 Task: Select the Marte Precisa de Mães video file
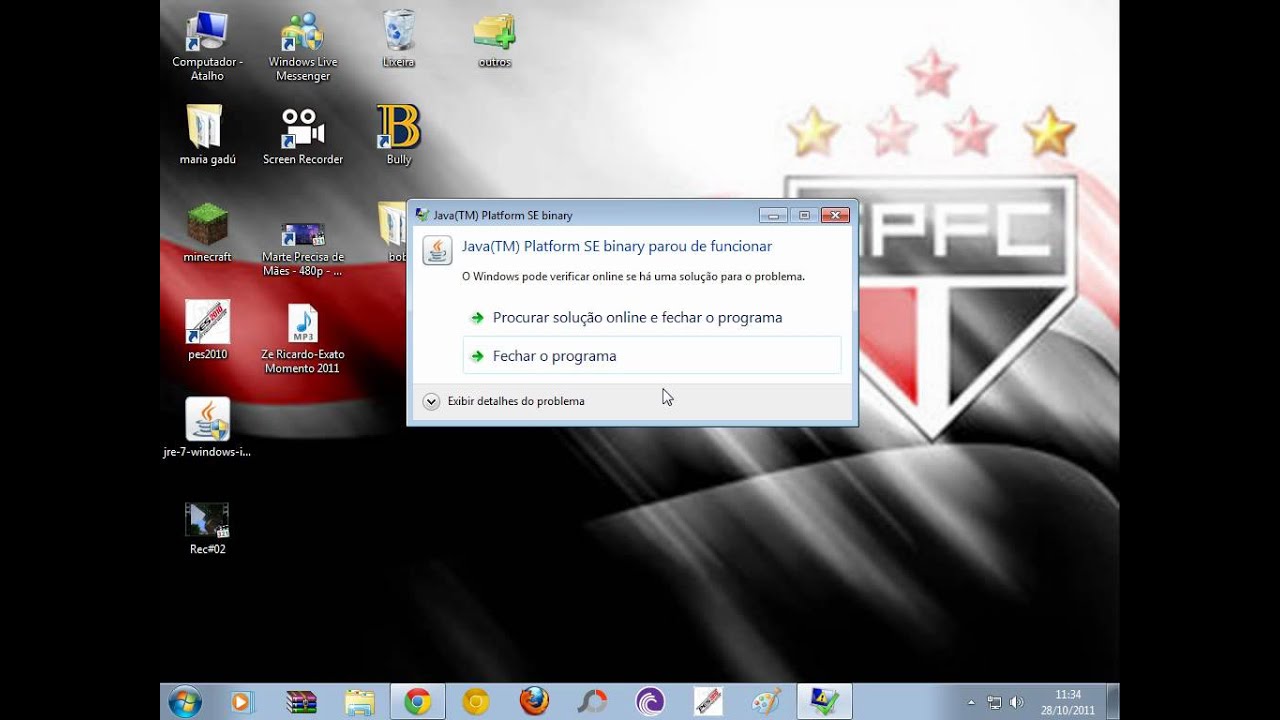click(x=302, y=249)
